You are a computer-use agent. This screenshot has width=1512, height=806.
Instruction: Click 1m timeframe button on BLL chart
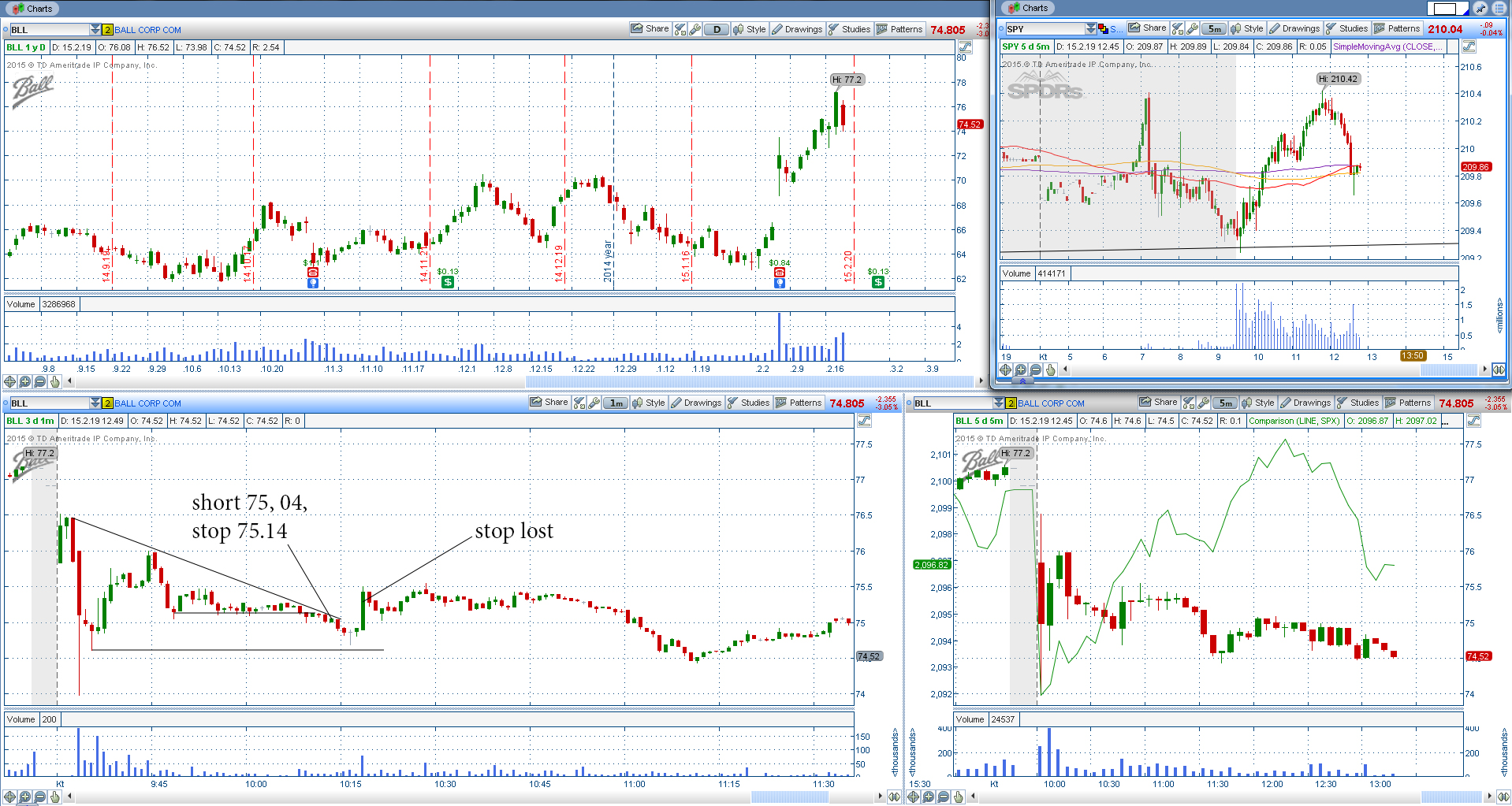pos(616,403)
